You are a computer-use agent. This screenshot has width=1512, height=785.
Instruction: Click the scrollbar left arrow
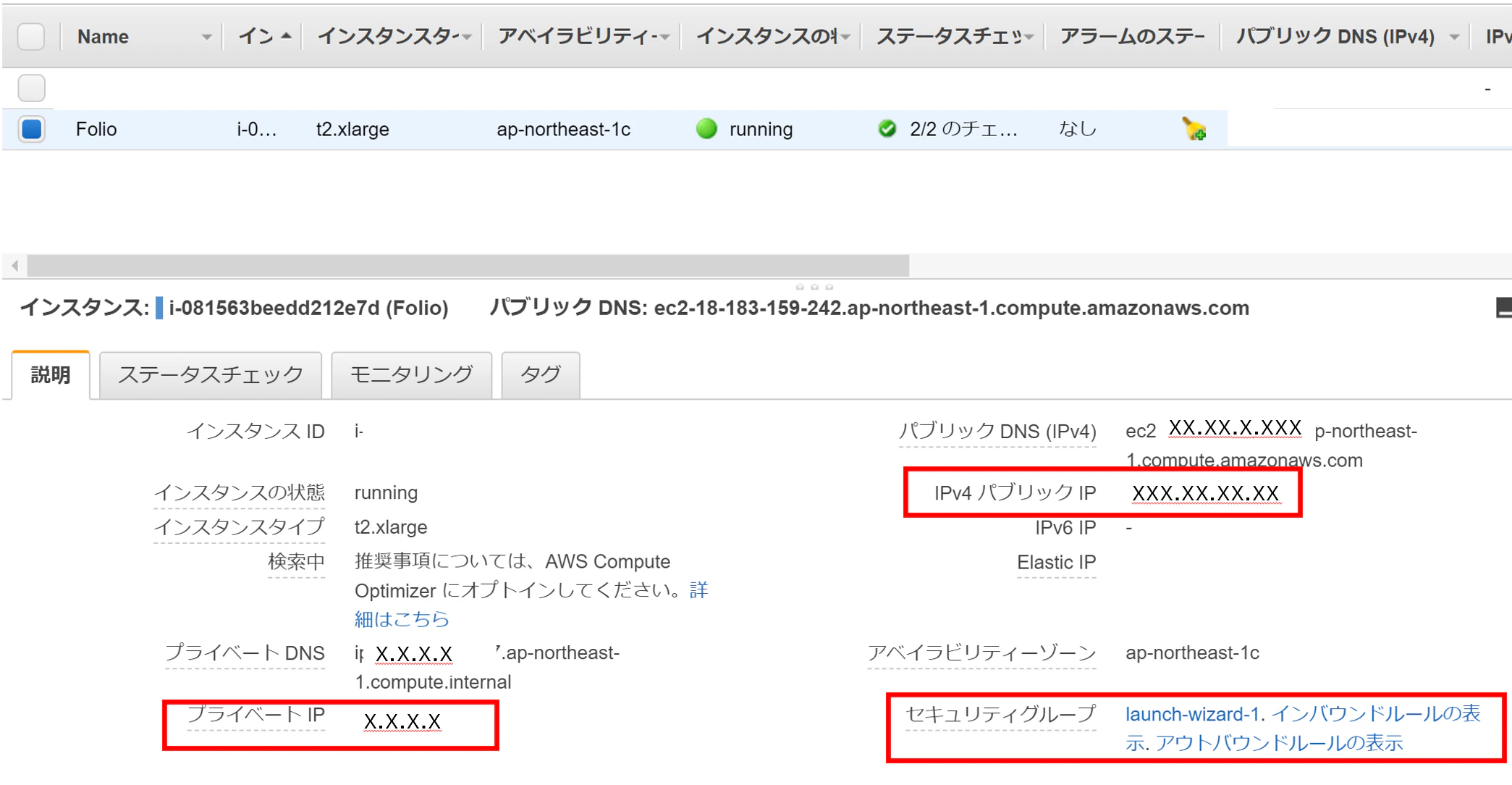tap(14, 266)
